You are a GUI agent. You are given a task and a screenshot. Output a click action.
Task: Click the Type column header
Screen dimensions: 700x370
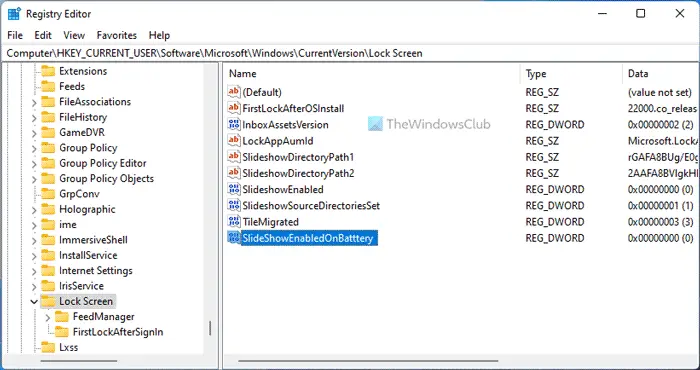[x=571, y=74]
